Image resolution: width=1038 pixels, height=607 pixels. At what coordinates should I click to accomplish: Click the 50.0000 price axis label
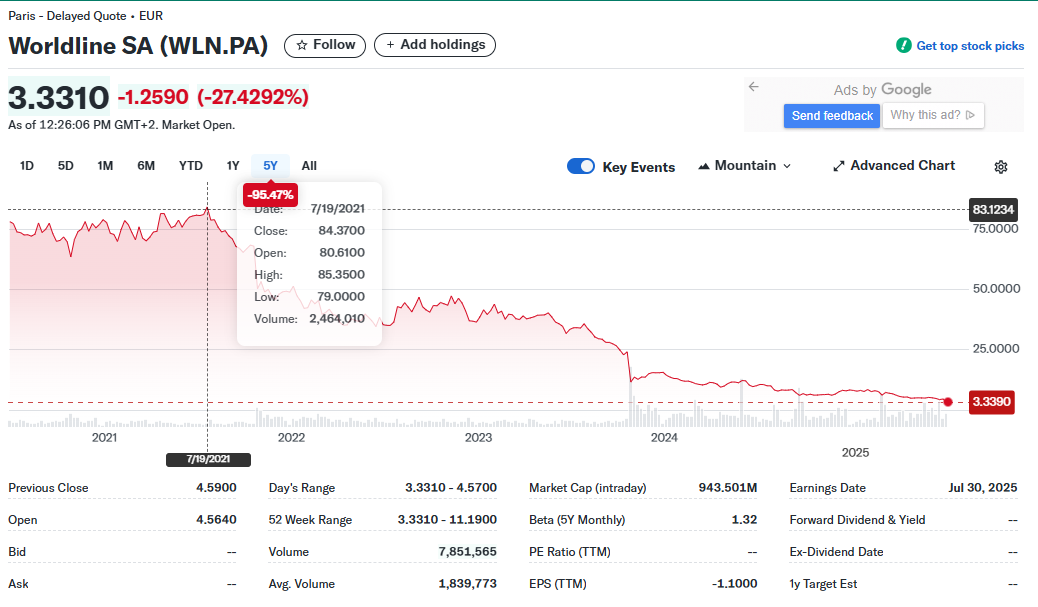click(x=996, y=289)
